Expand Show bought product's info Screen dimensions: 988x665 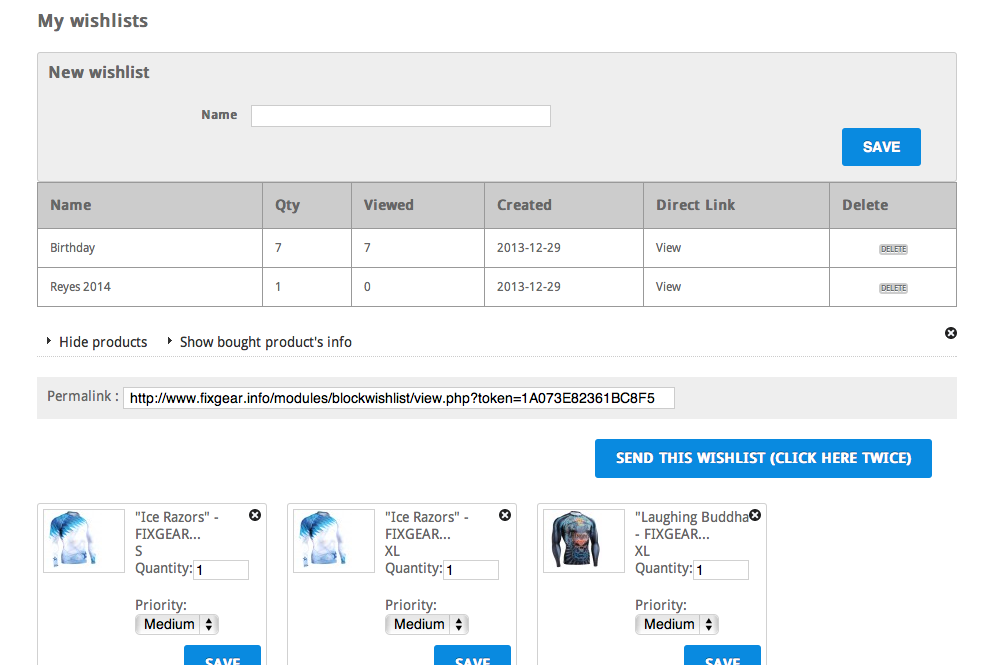pos(265,342)
